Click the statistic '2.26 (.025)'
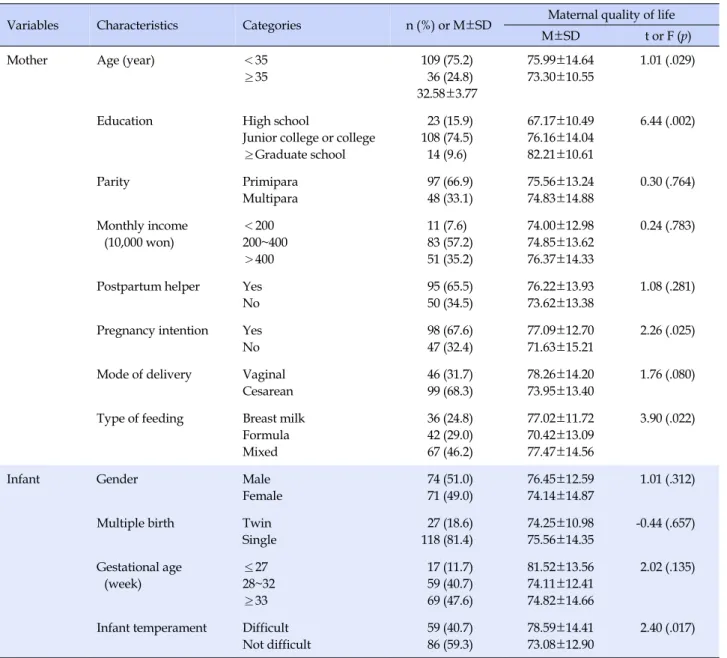The height and width of the screenshot is (658, 727). (668, 331)
